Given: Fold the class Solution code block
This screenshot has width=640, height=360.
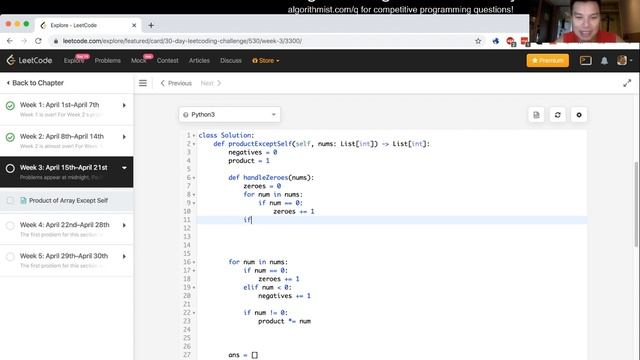Looking at the screenshot, I should [x=194, y=136].
